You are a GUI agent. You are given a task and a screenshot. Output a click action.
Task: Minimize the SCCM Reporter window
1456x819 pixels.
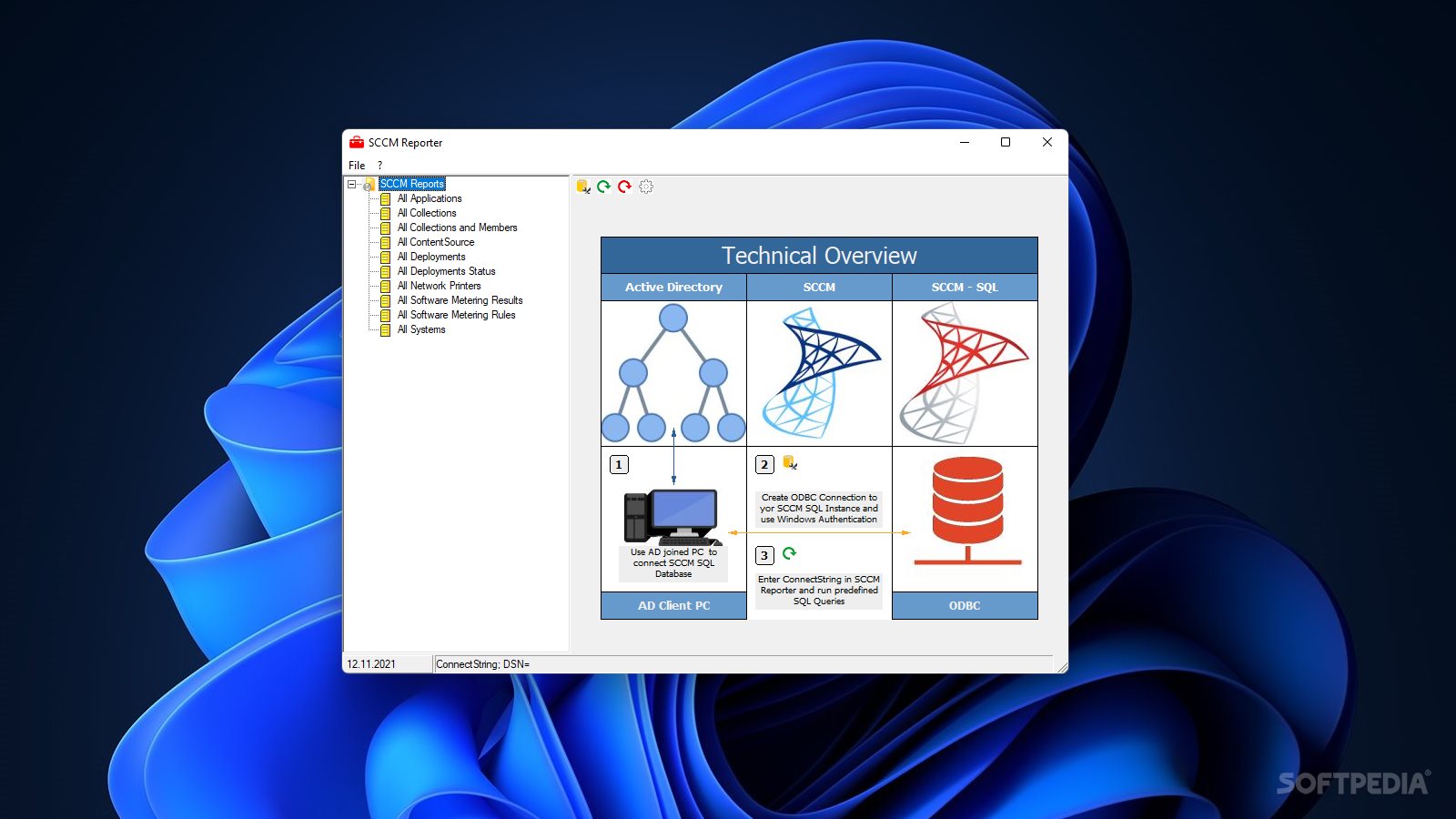965,143
